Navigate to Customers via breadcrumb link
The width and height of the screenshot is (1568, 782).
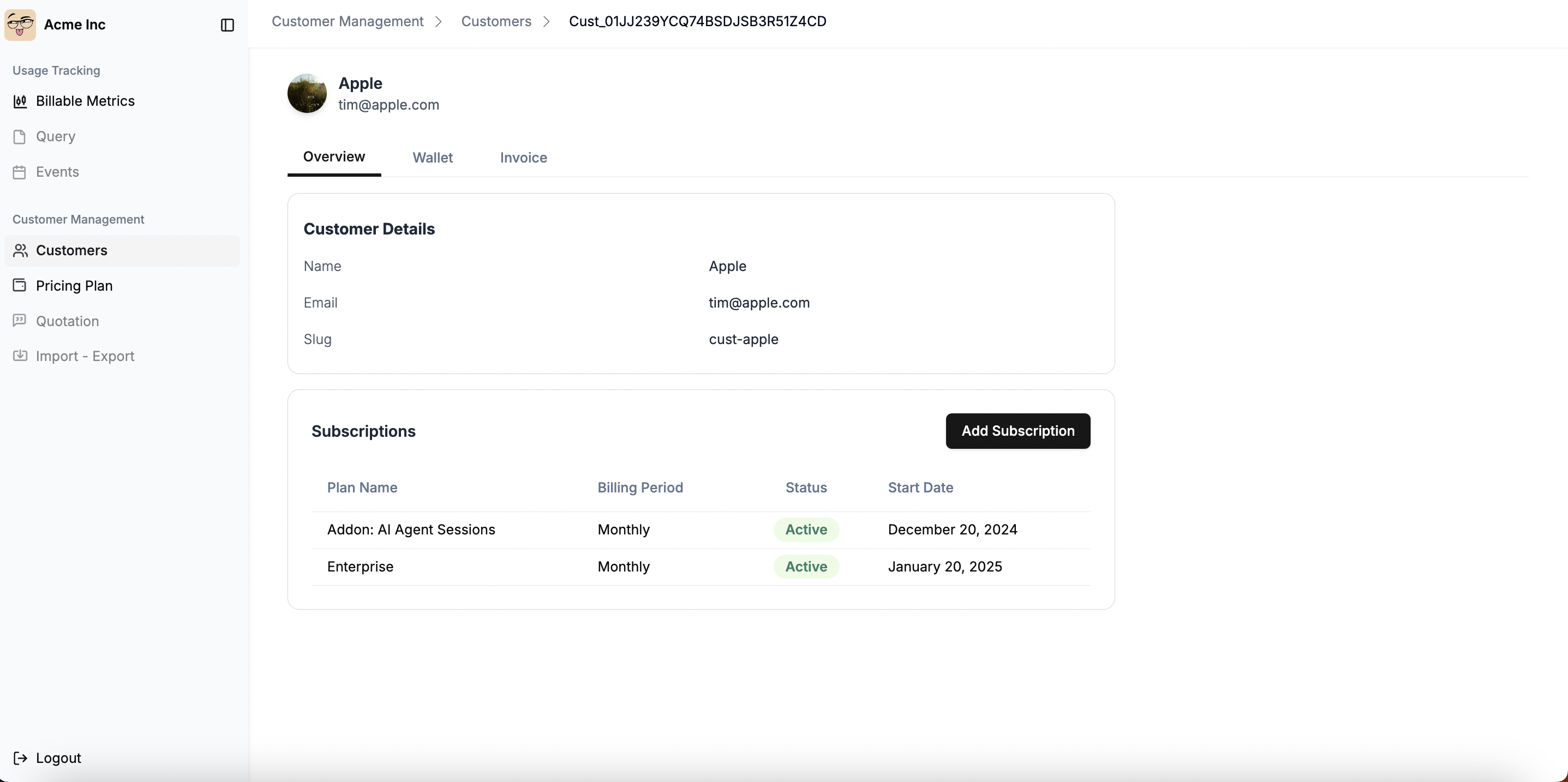point(496,21)
